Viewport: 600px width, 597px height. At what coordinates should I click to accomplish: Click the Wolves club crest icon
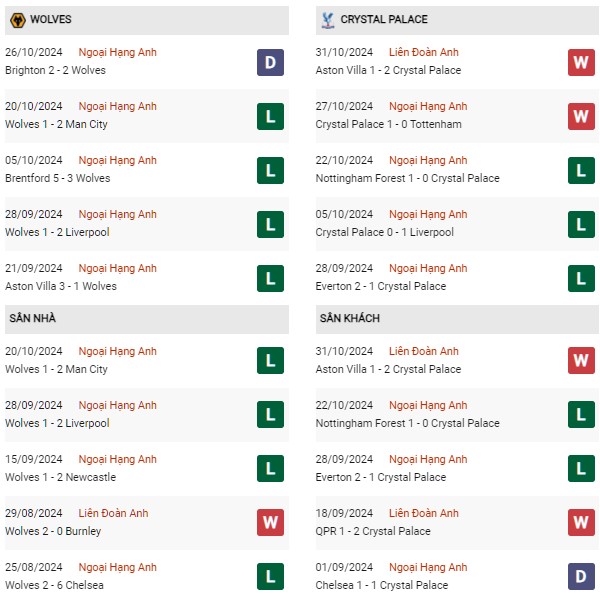pyautogui.click(x=18, y=20)
